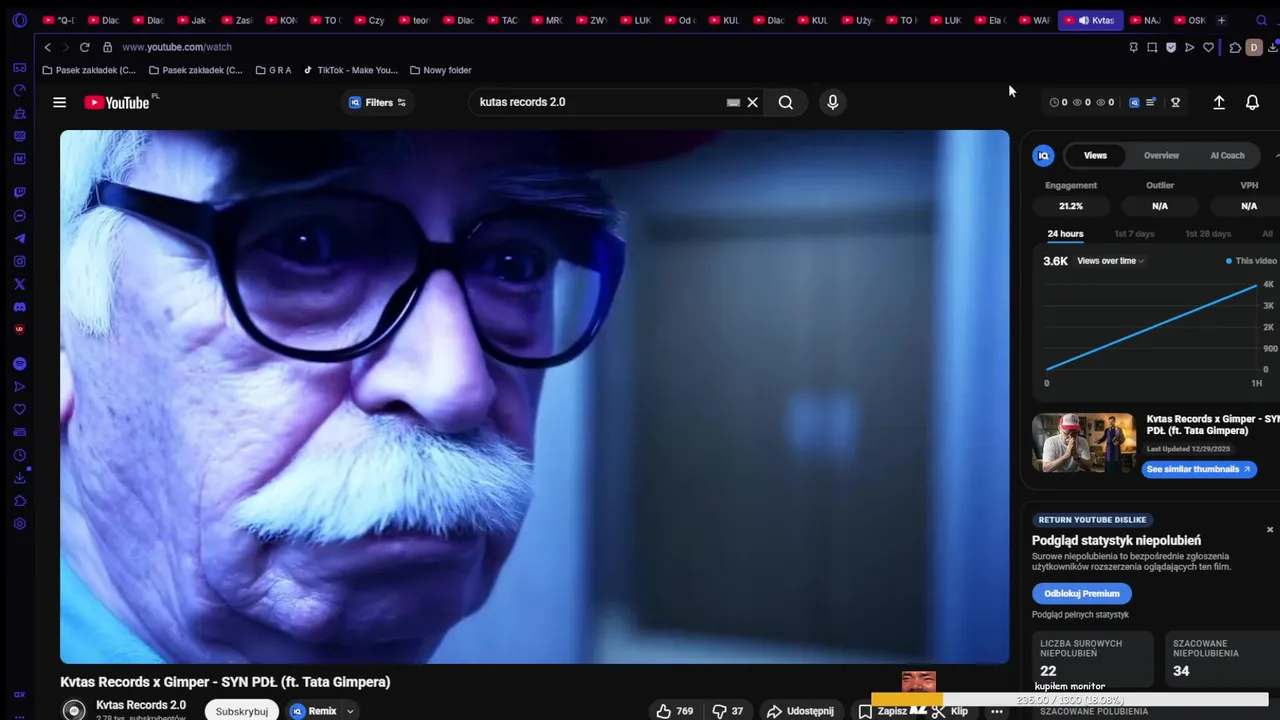Switch to the OSK browser tab

click(1190, 20)
